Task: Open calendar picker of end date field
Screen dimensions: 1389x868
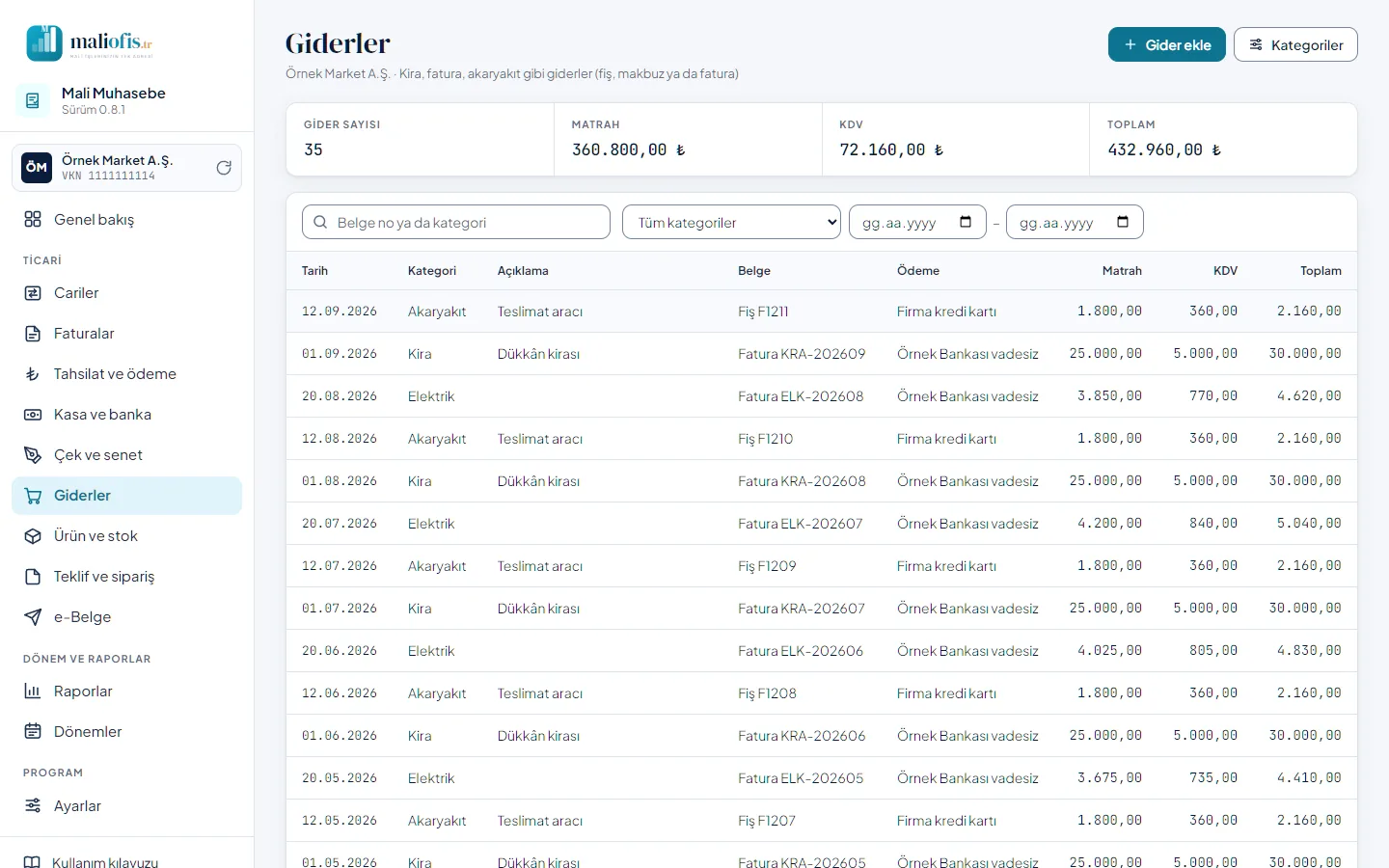Action: 1123,222
